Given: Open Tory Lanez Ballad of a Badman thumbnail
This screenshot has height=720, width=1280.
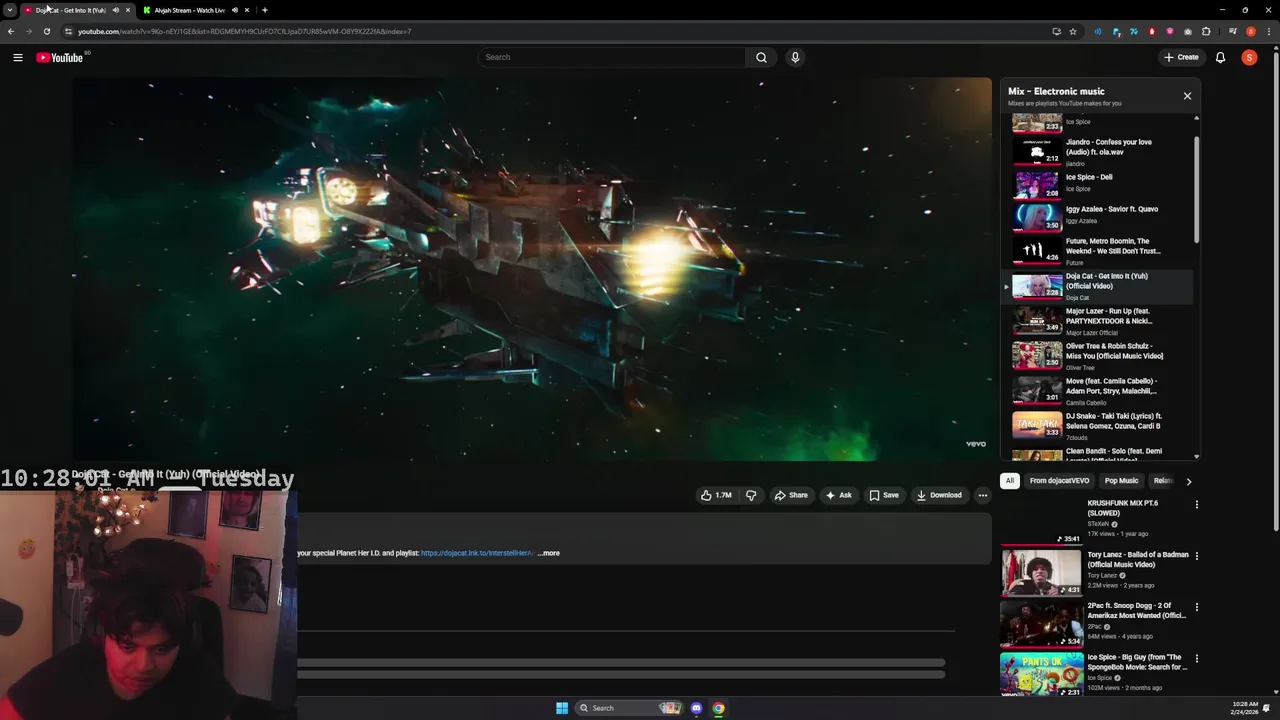Looking at the screenshot, I should tap(1041, 572).
